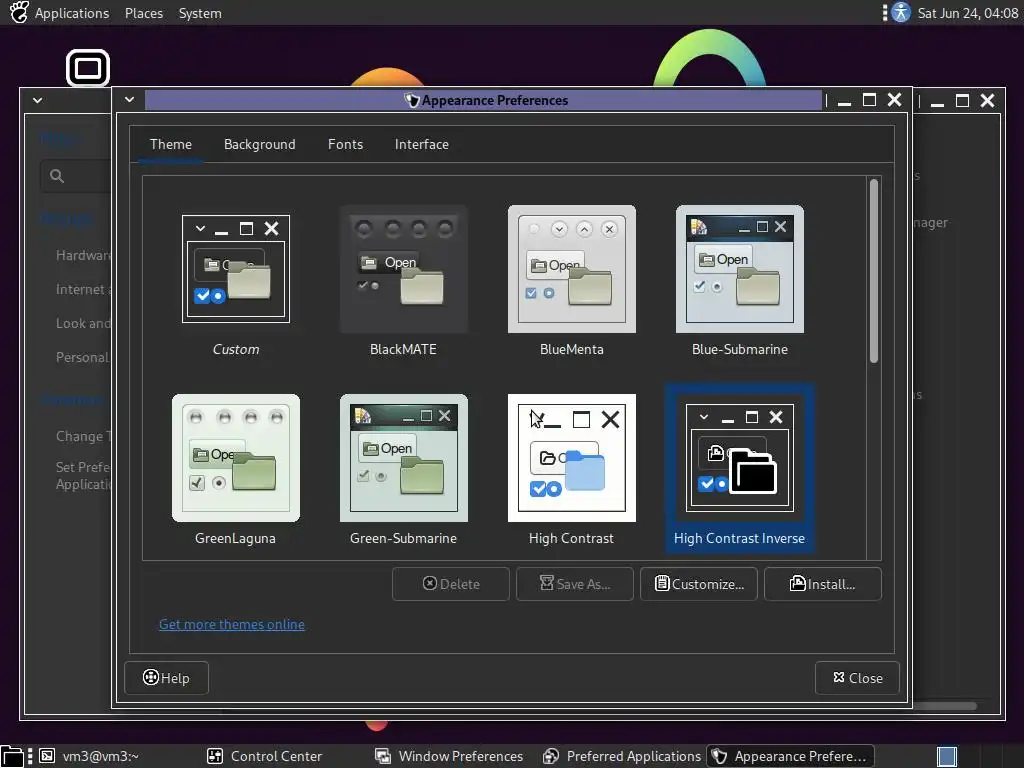This screenshot has height=768, width=1024.
Task: Click the show desktop icon in bottom panel
Action: pyautogui.click(x=12, y=756)
